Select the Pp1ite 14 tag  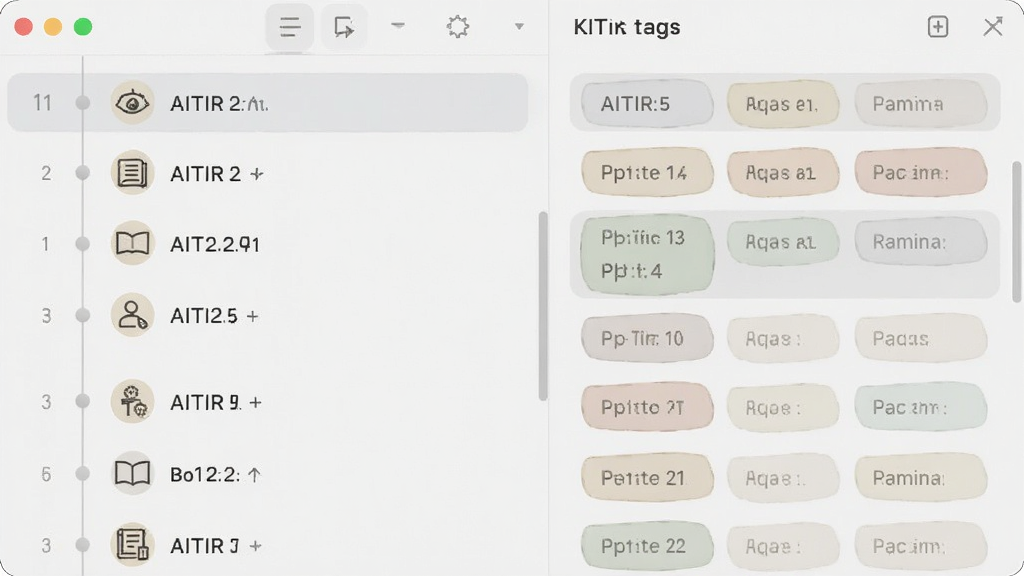click(x=647, y=172)
